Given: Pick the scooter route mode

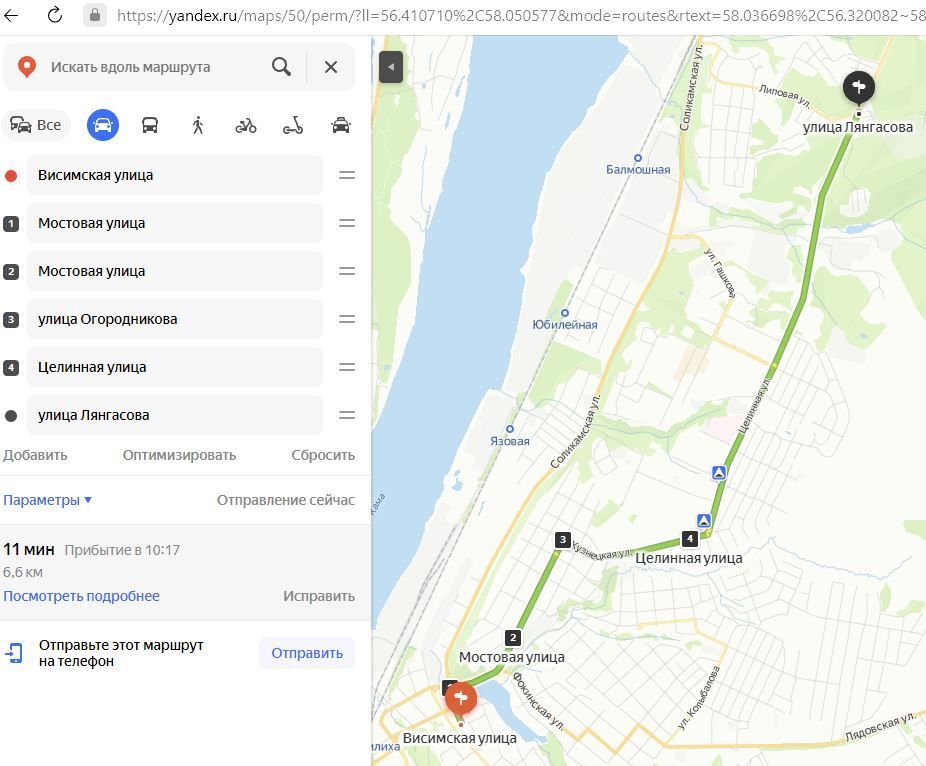Looking at the screenshot, I should 293,125.
